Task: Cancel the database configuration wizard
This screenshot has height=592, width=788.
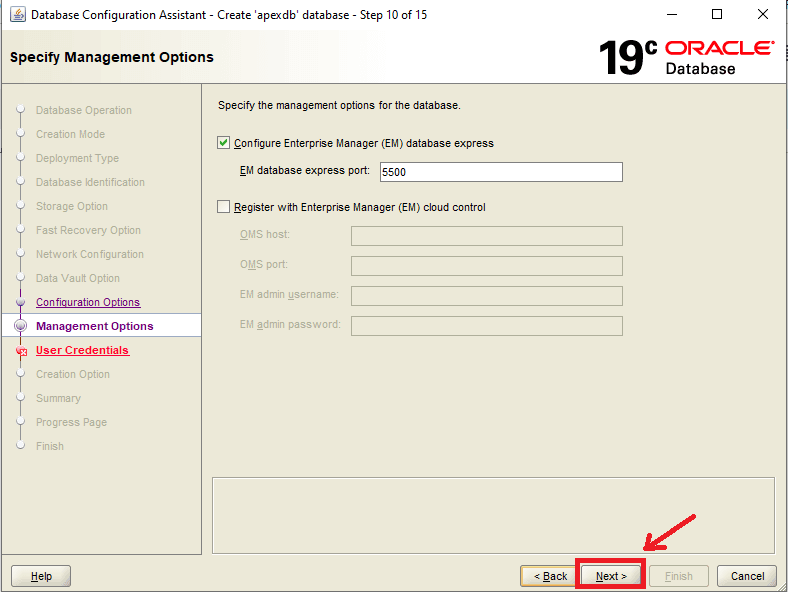Action: point(747,576)
